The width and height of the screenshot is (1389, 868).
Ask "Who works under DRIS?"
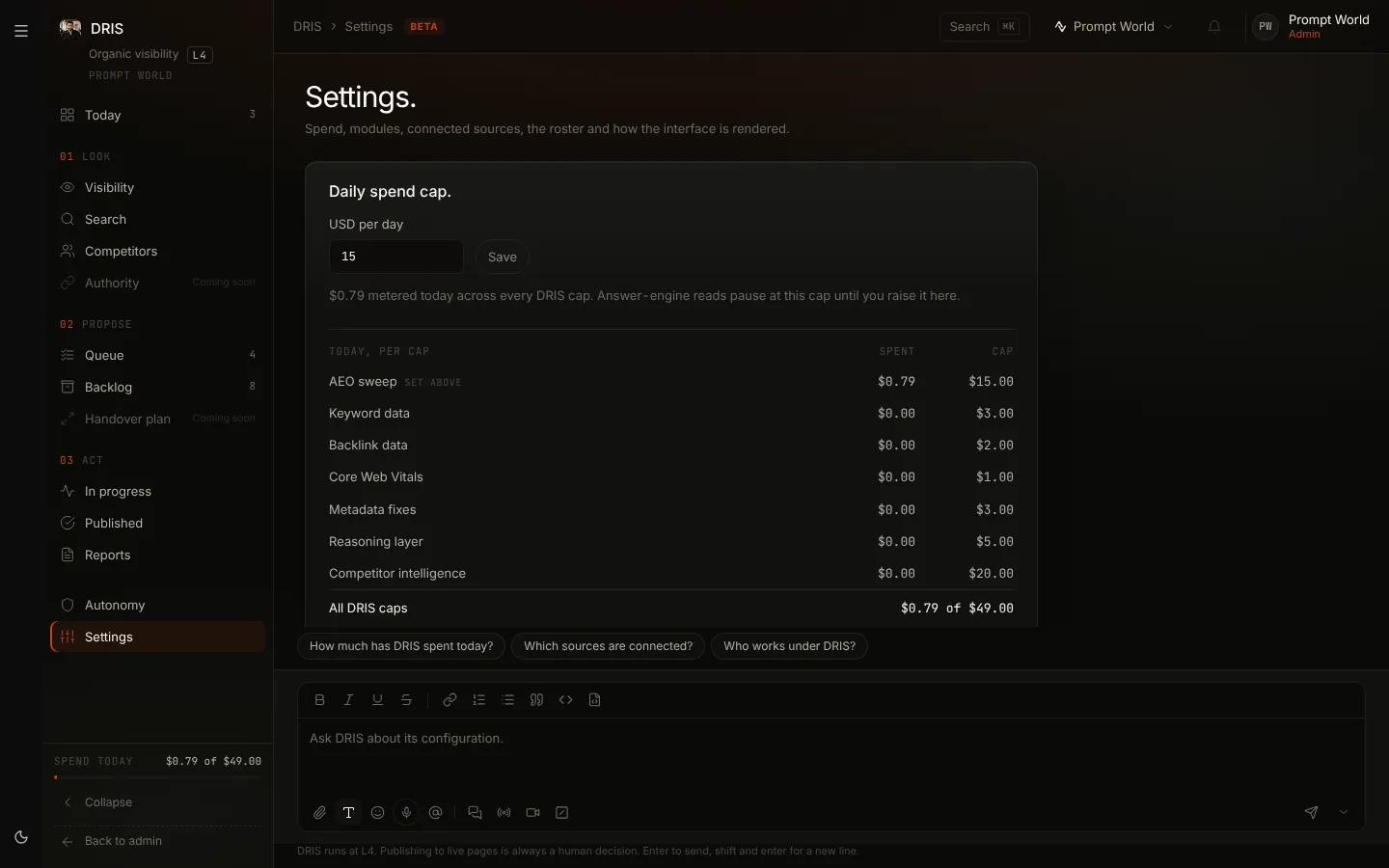(x=789, y=646)
